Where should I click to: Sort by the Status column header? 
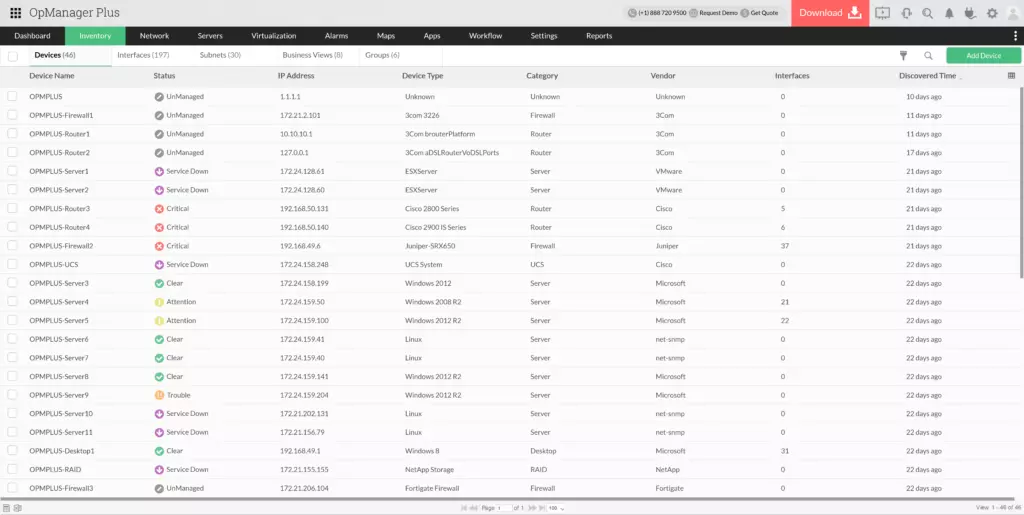pyautogui.click(x=165, y=76)
